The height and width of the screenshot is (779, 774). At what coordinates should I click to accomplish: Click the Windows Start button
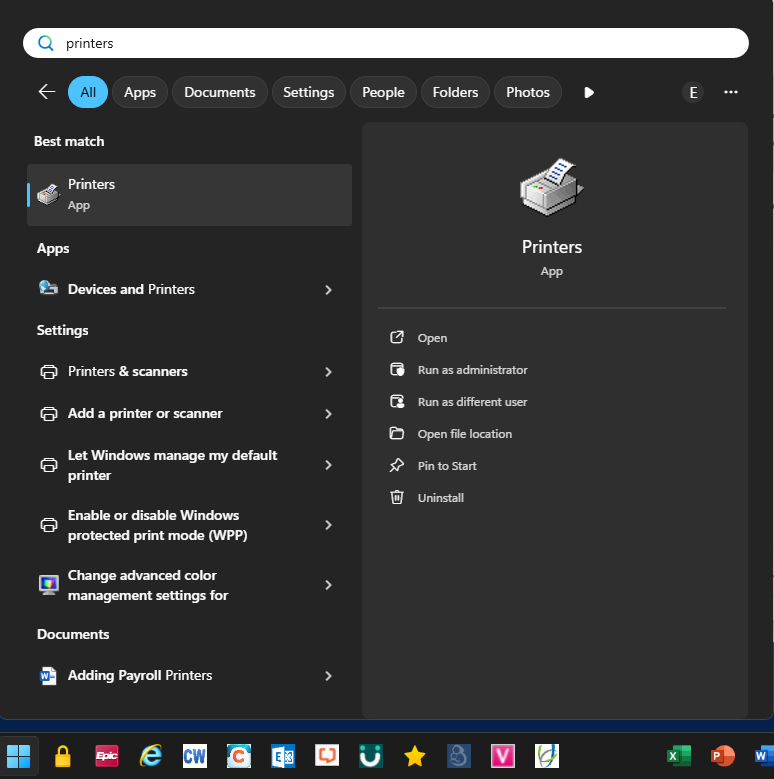(18, 756)
